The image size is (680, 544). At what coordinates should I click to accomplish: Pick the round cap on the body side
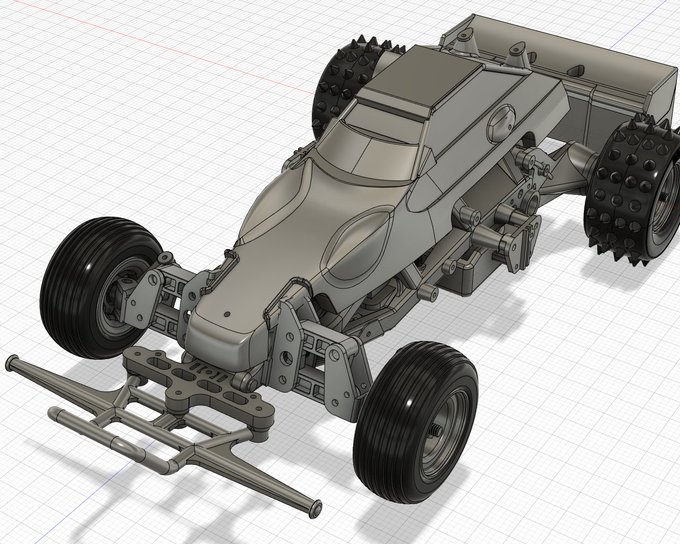(502, 123)
